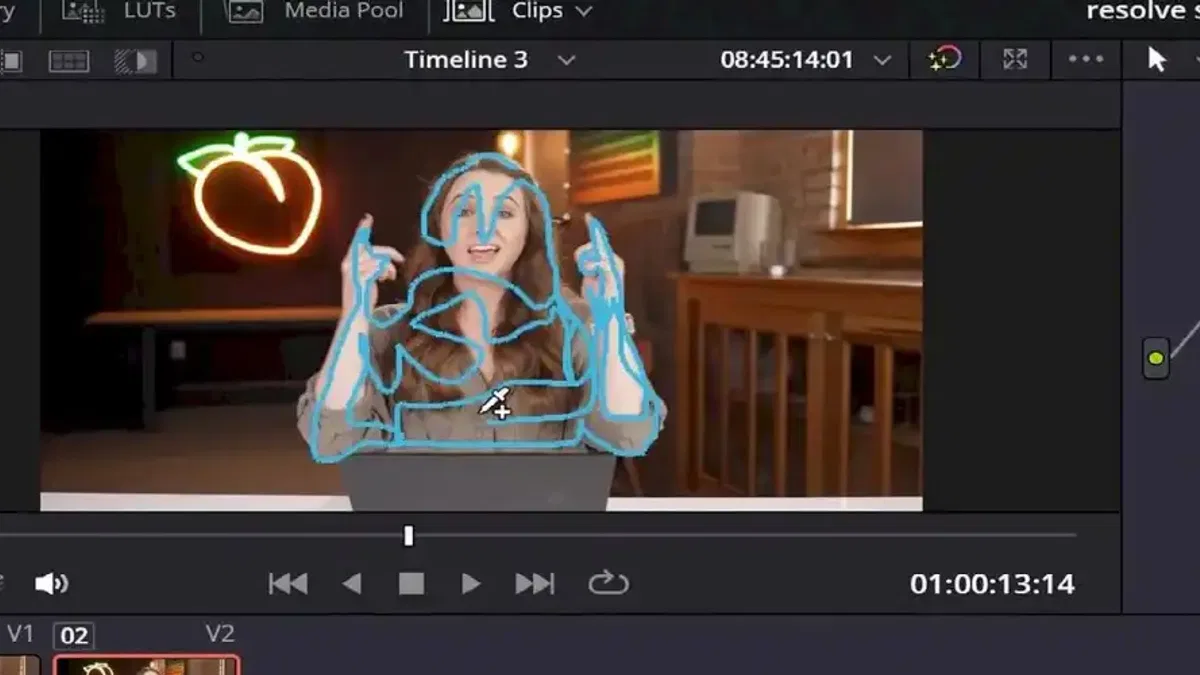
Task: Click the Media Pool picture icon
Action: point(245,11)
